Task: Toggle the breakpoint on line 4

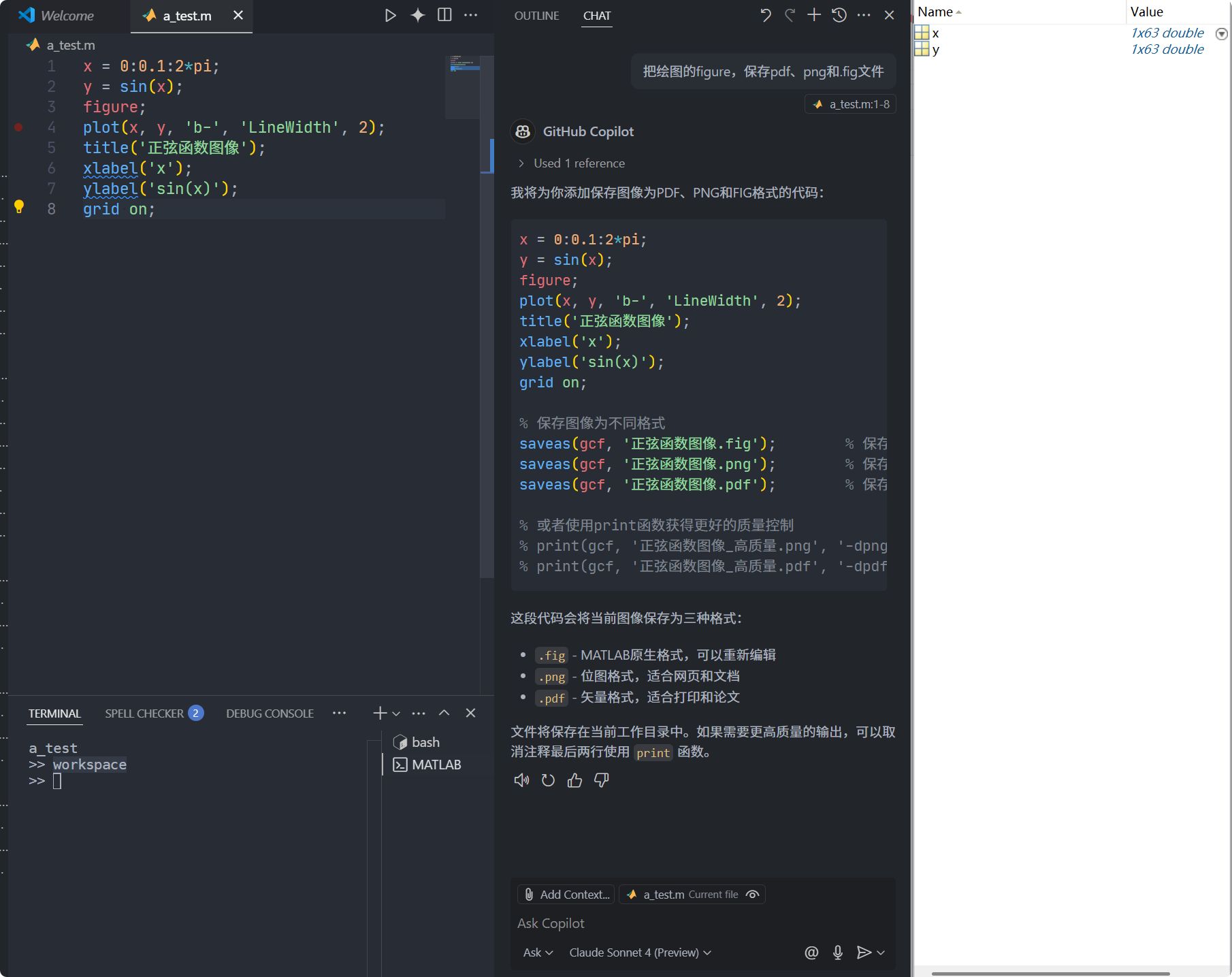Action: [x=18, y=127]
